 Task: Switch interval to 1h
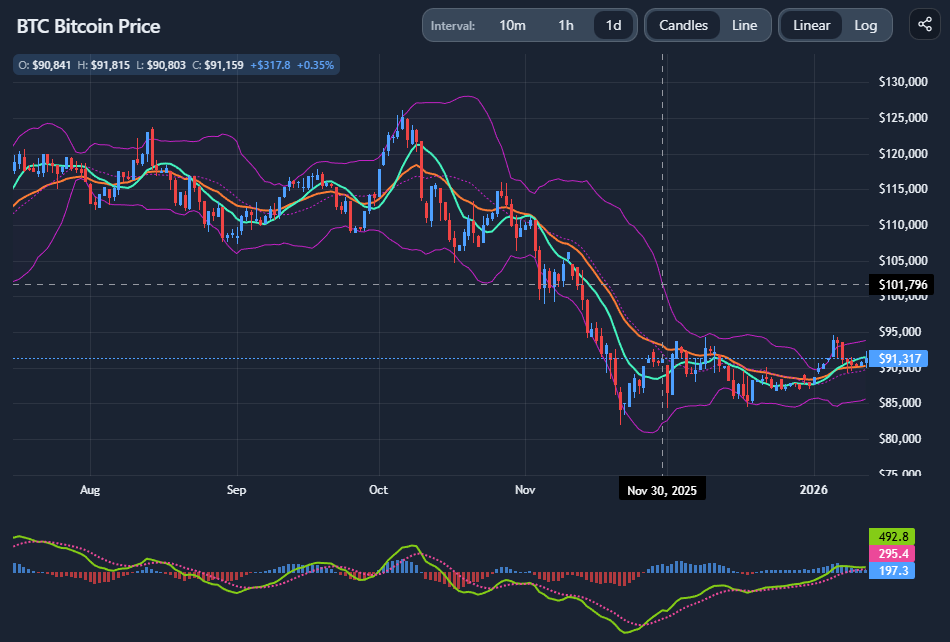click(566, 25)
